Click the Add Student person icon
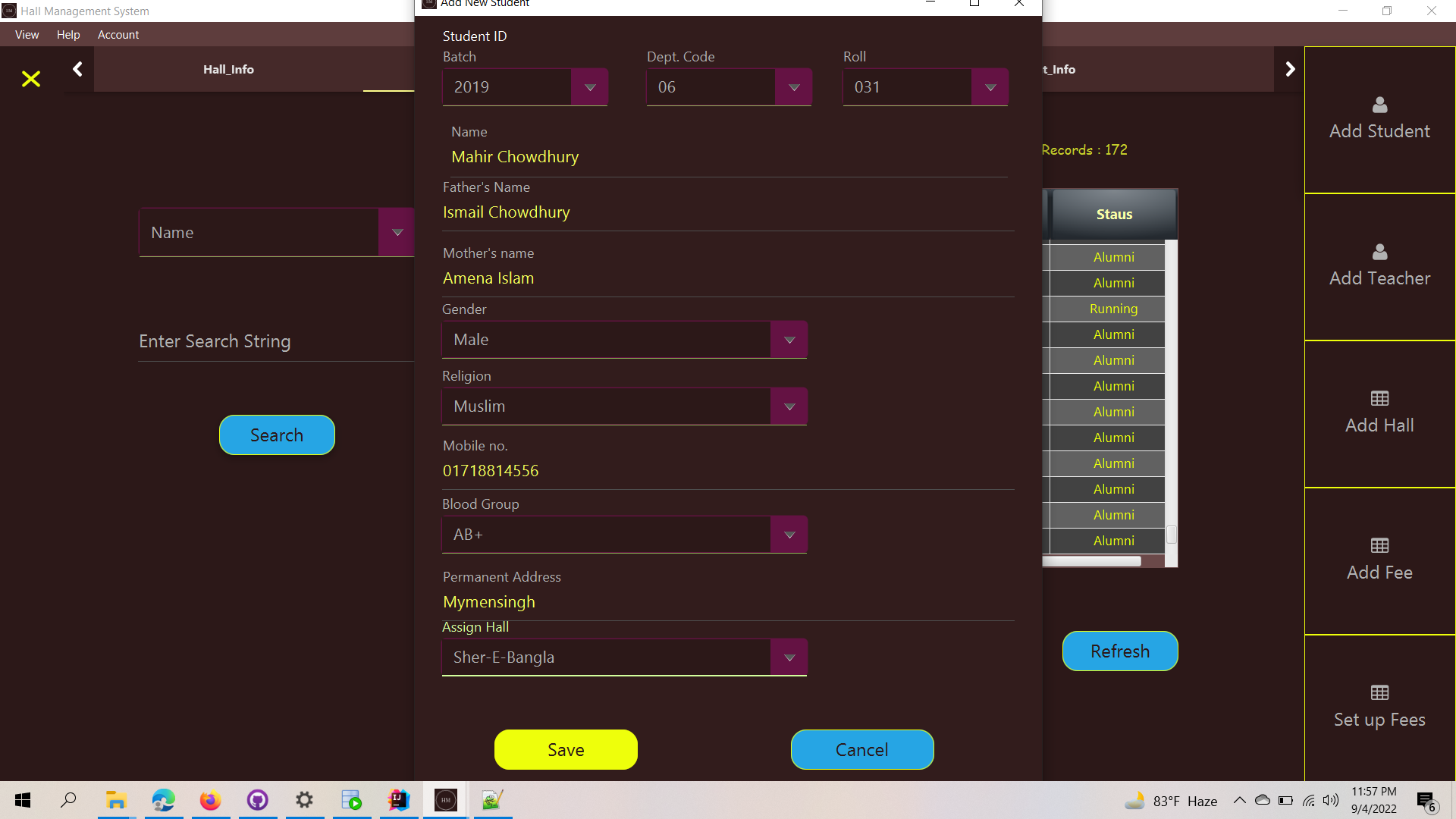Image resolution: width=1456 pixels, height=819 pixels. pyautogui.click(x=1379, y=105)
